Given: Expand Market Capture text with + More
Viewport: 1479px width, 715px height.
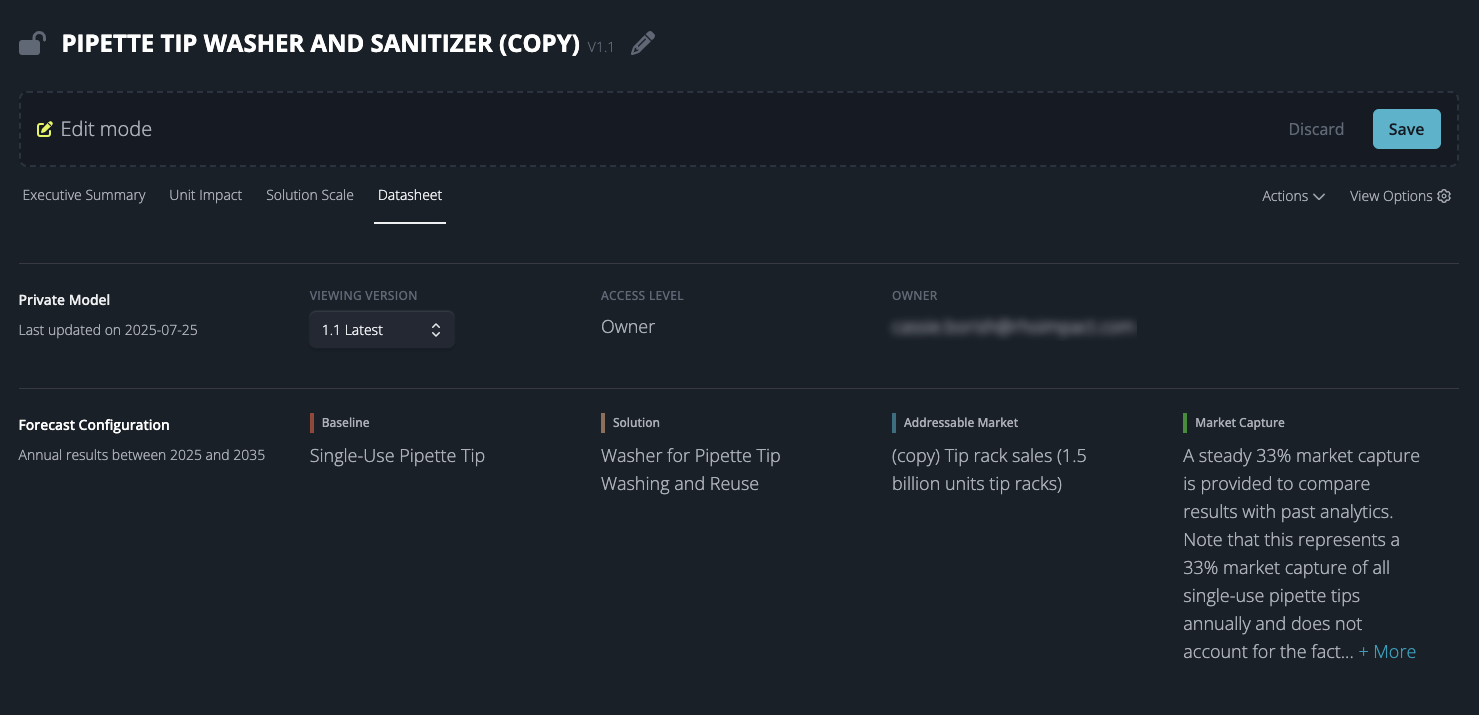Looking at the screenshot, I should [1387, 652].
